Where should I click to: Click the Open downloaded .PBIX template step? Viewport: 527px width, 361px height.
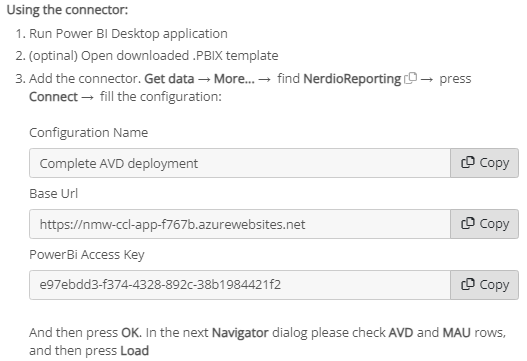154,55
